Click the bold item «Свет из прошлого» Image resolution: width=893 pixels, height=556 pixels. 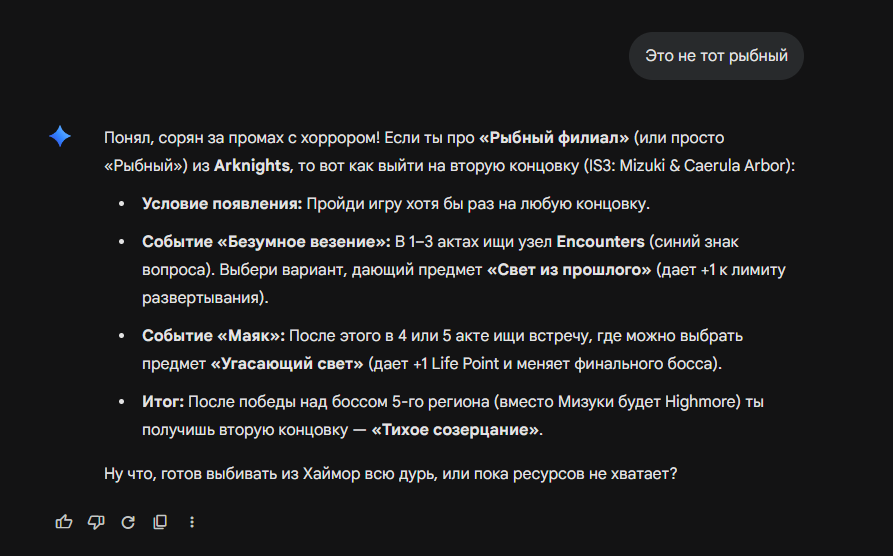[x=569, y=269]
